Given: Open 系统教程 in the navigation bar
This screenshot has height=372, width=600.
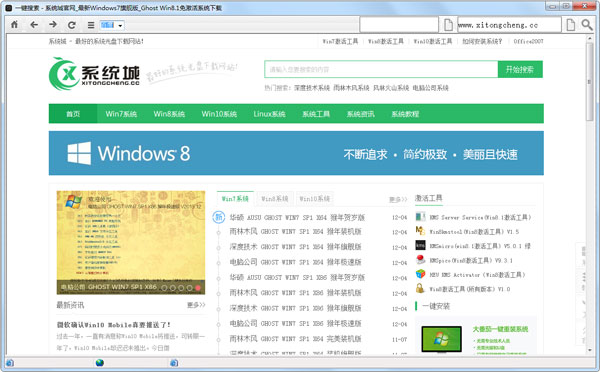Looking at the screenshot, I should [405, 114].
